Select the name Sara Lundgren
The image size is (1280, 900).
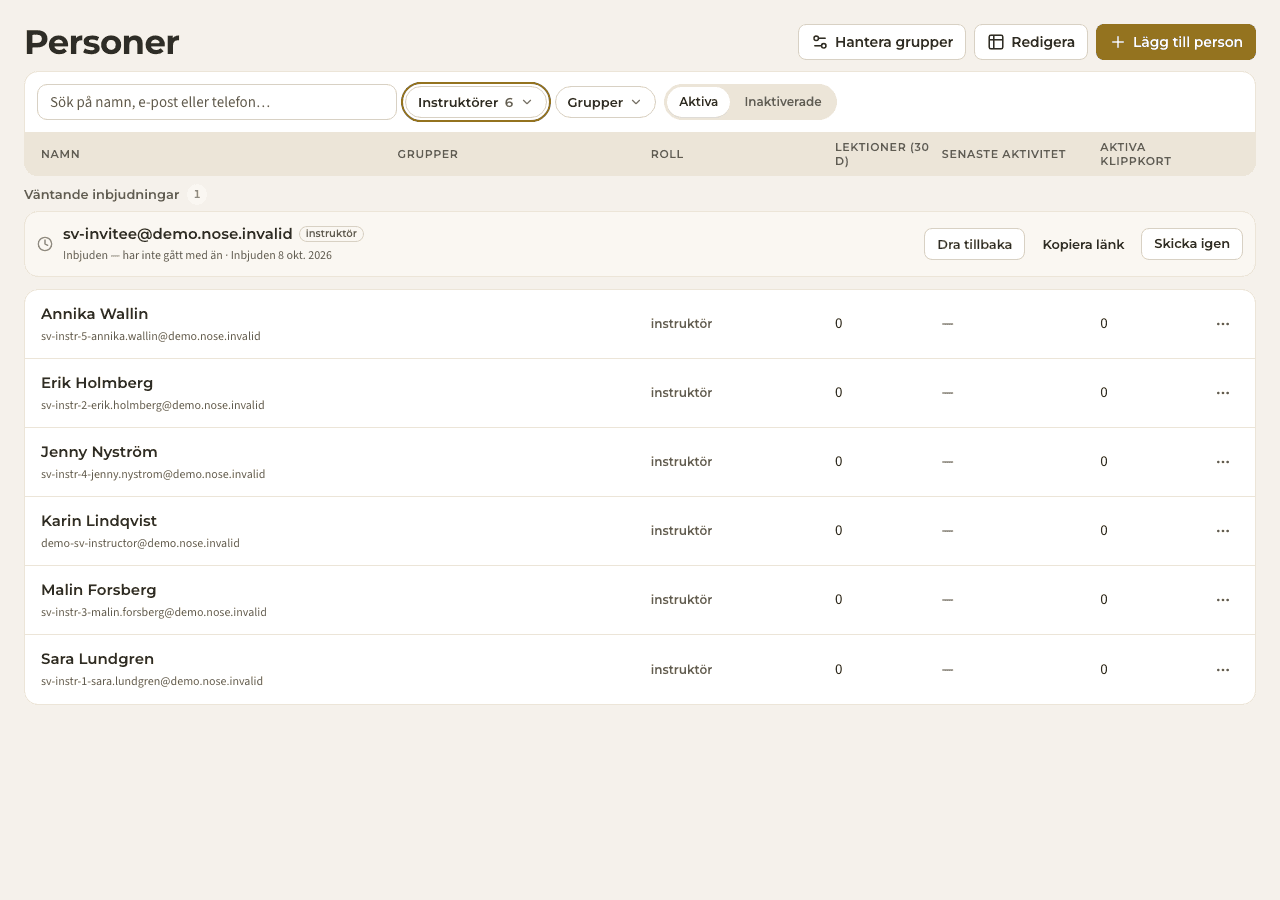(x=97, y=659)
